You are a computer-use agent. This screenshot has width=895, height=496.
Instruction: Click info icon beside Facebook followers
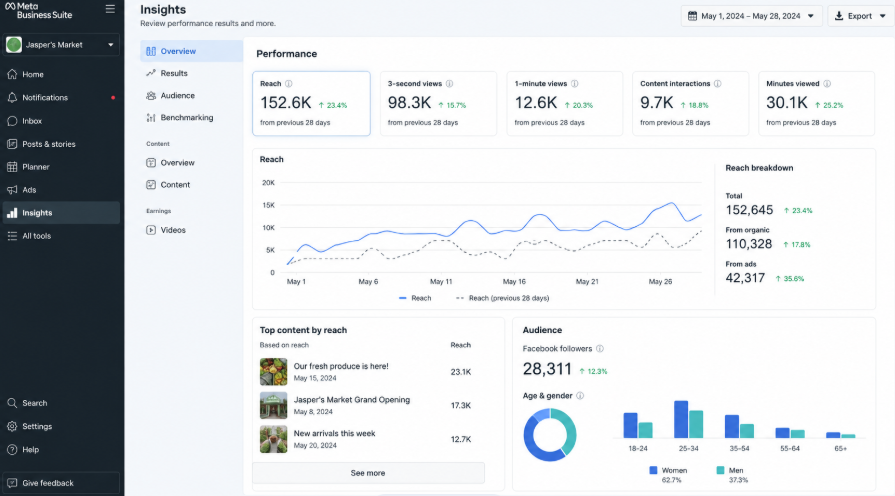coord(600,348)
